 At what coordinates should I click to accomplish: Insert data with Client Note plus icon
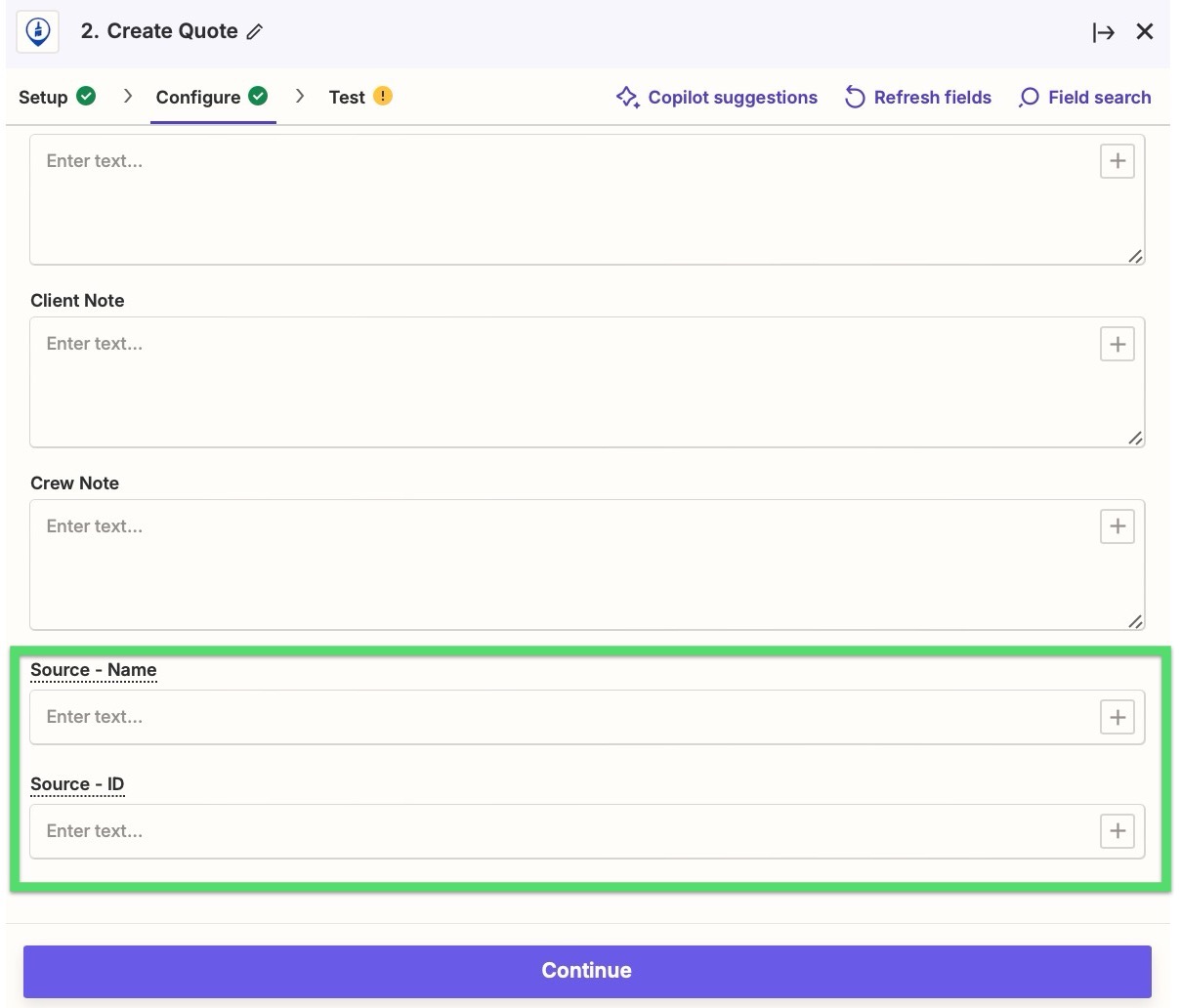coord(1118,344)
